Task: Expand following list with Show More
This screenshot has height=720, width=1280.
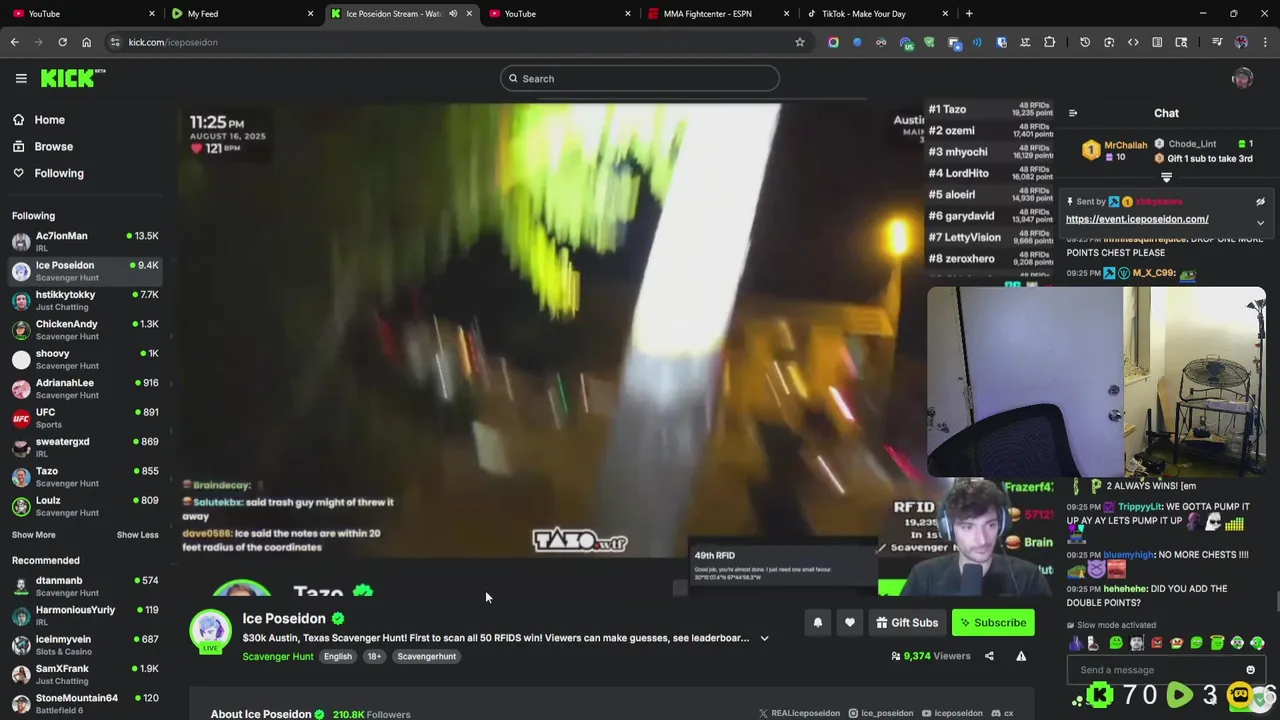Action: pos(34,535)
